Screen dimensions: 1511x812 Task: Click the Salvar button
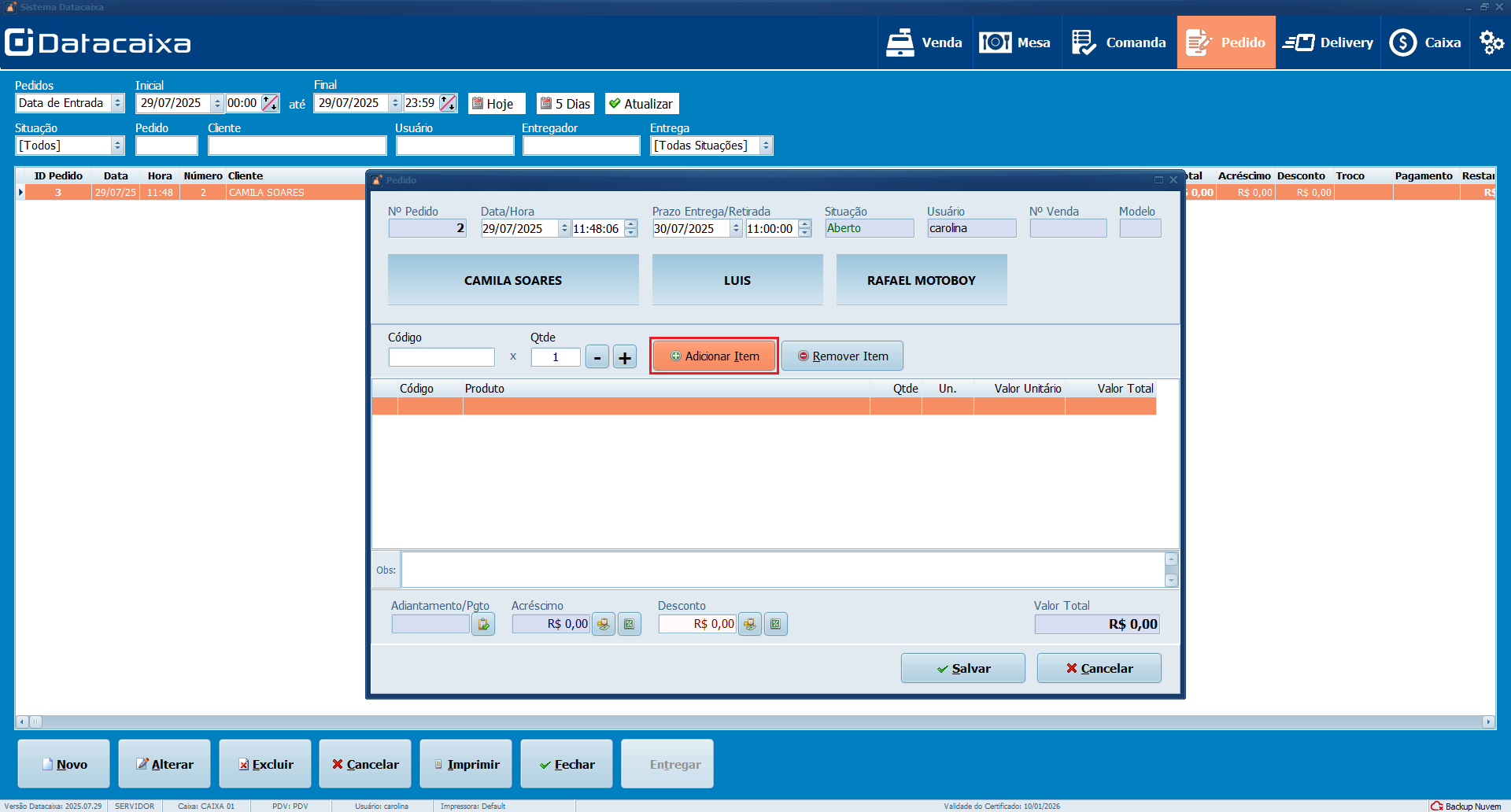click(962, 668)
